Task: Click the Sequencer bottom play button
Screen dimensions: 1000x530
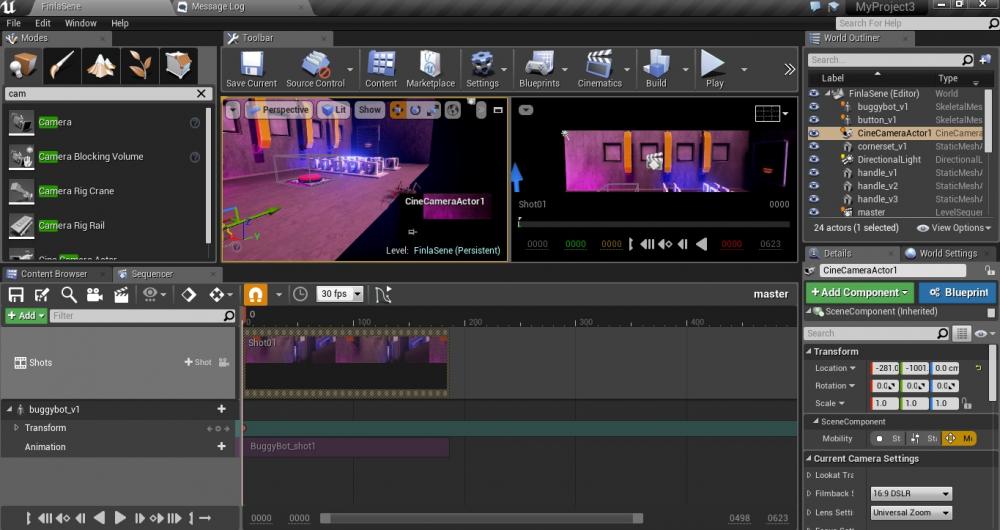Action: pos(120,518)
